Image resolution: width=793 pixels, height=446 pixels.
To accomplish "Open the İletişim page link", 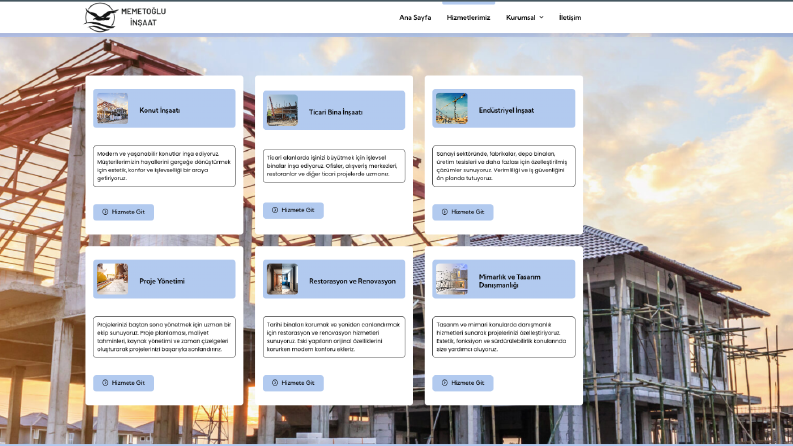I will tap(570, 17).
